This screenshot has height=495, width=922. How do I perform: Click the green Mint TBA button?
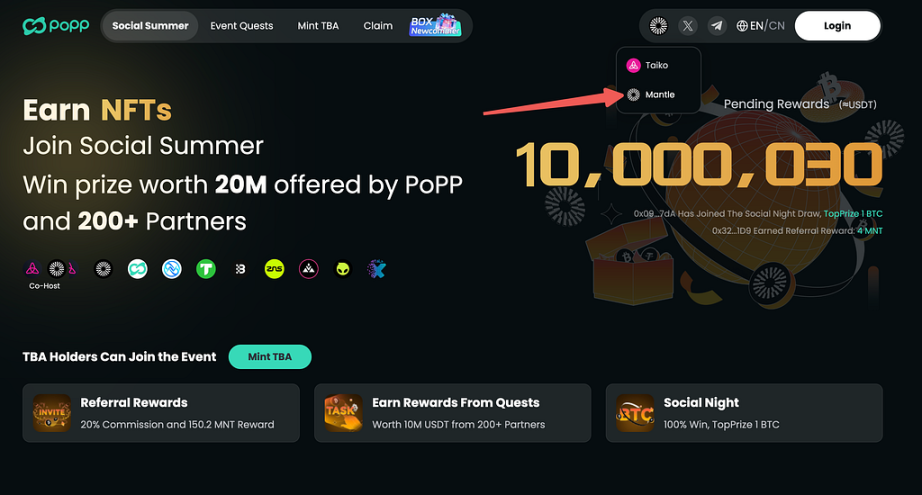(x=270, y=357)
